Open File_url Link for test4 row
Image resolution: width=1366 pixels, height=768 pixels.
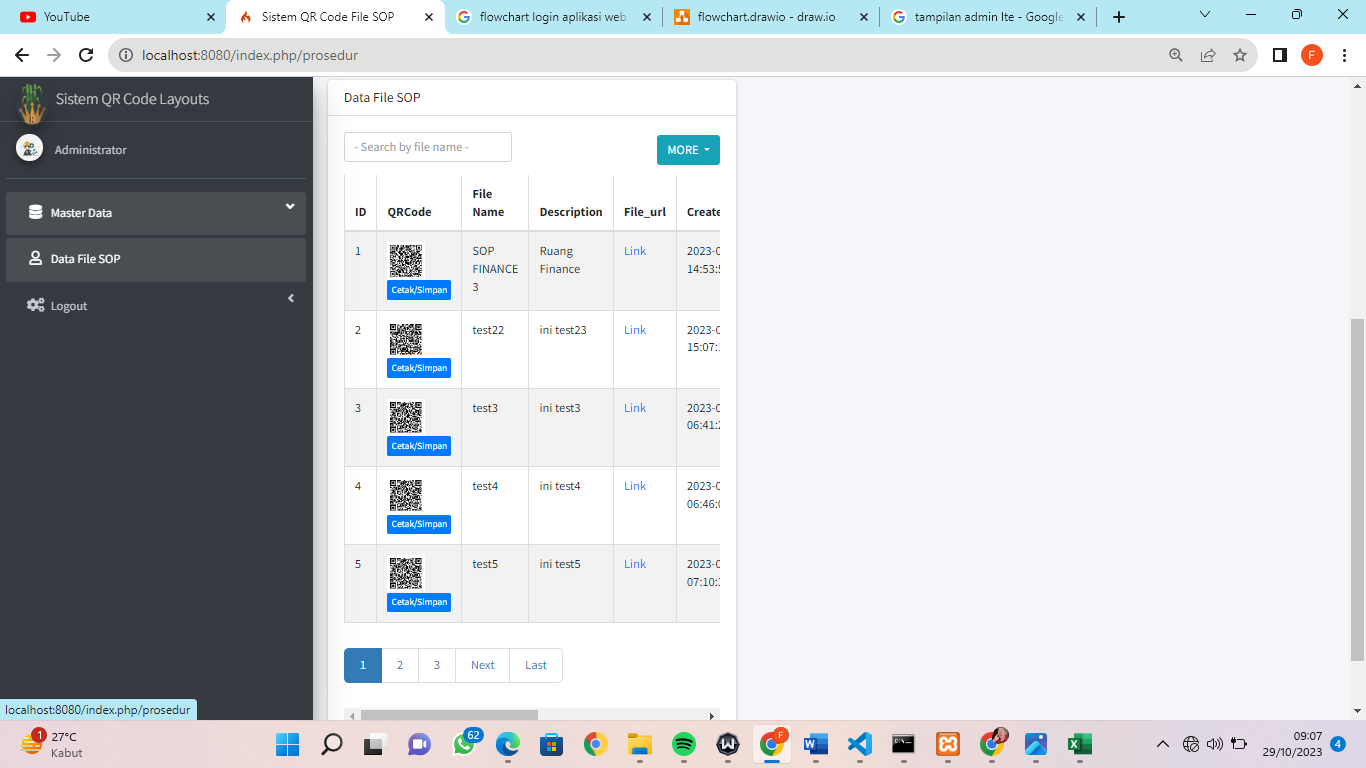click(x=635, y=486)
